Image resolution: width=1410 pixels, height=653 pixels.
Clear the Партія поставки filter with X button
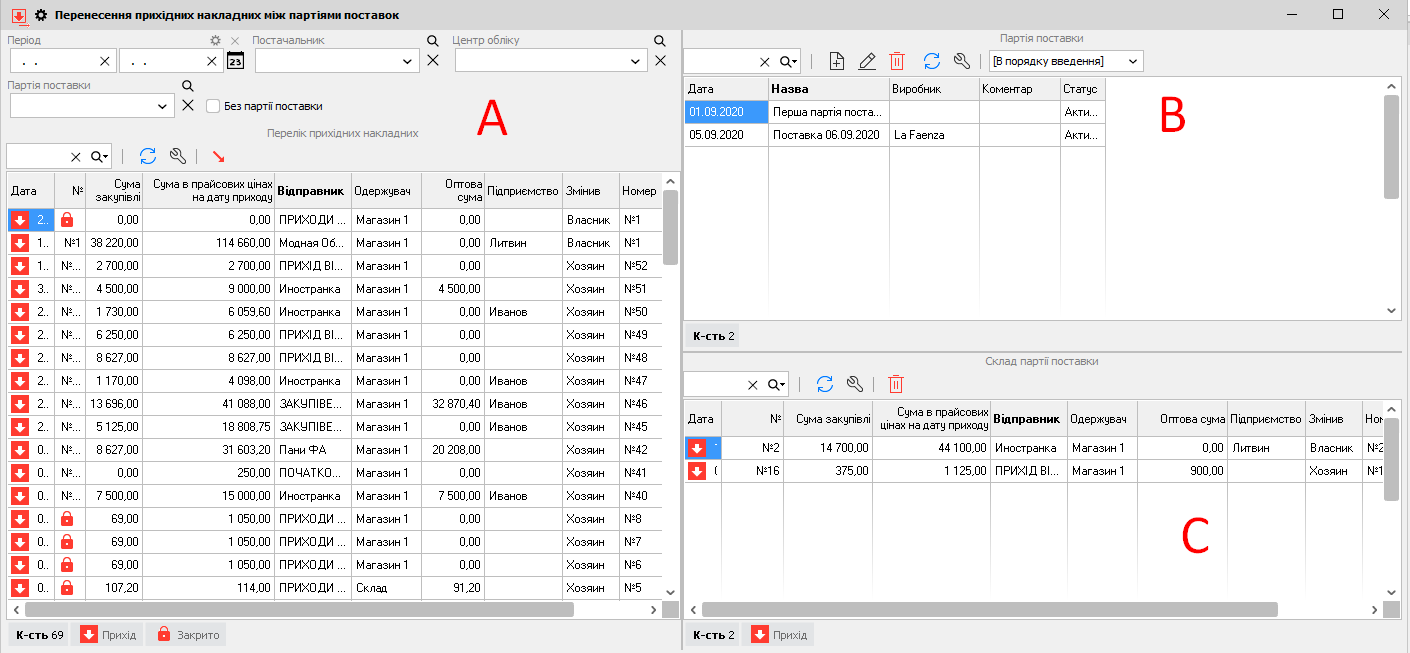pos(187,106)
